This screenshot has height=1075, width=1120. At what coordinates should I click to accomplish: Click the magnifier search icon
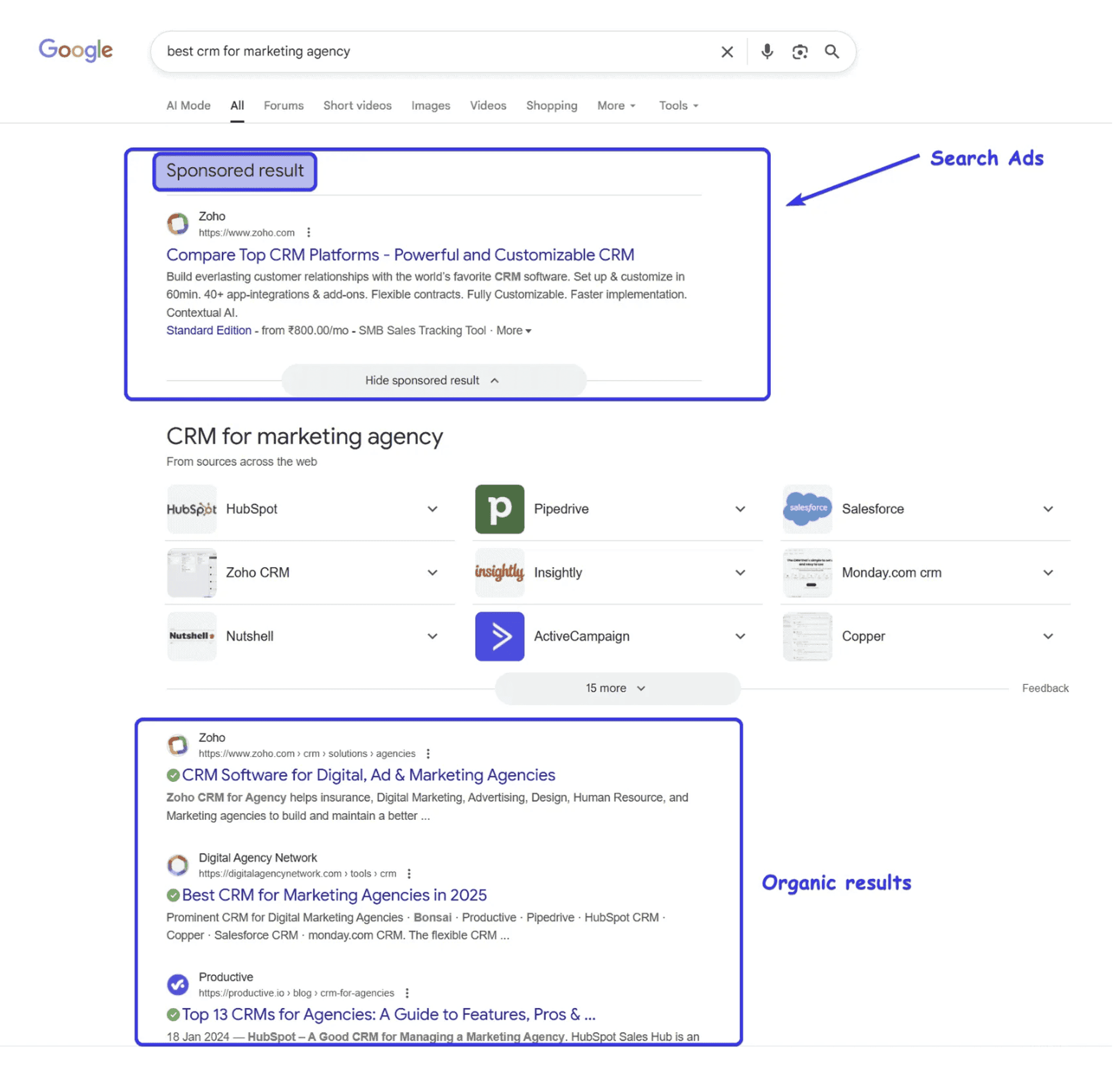pos(832,52)
